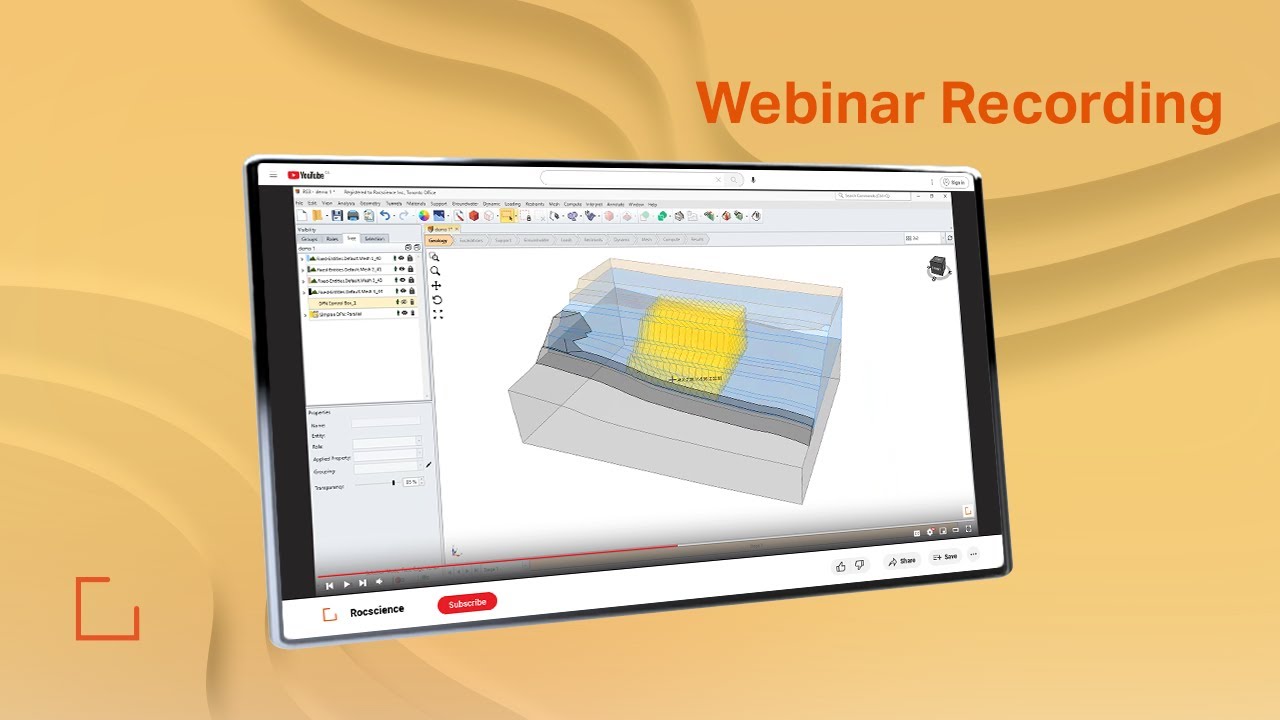Toggle eye visibility for second mesh entity row
The image size is (1280, 720).
[403, 269]
